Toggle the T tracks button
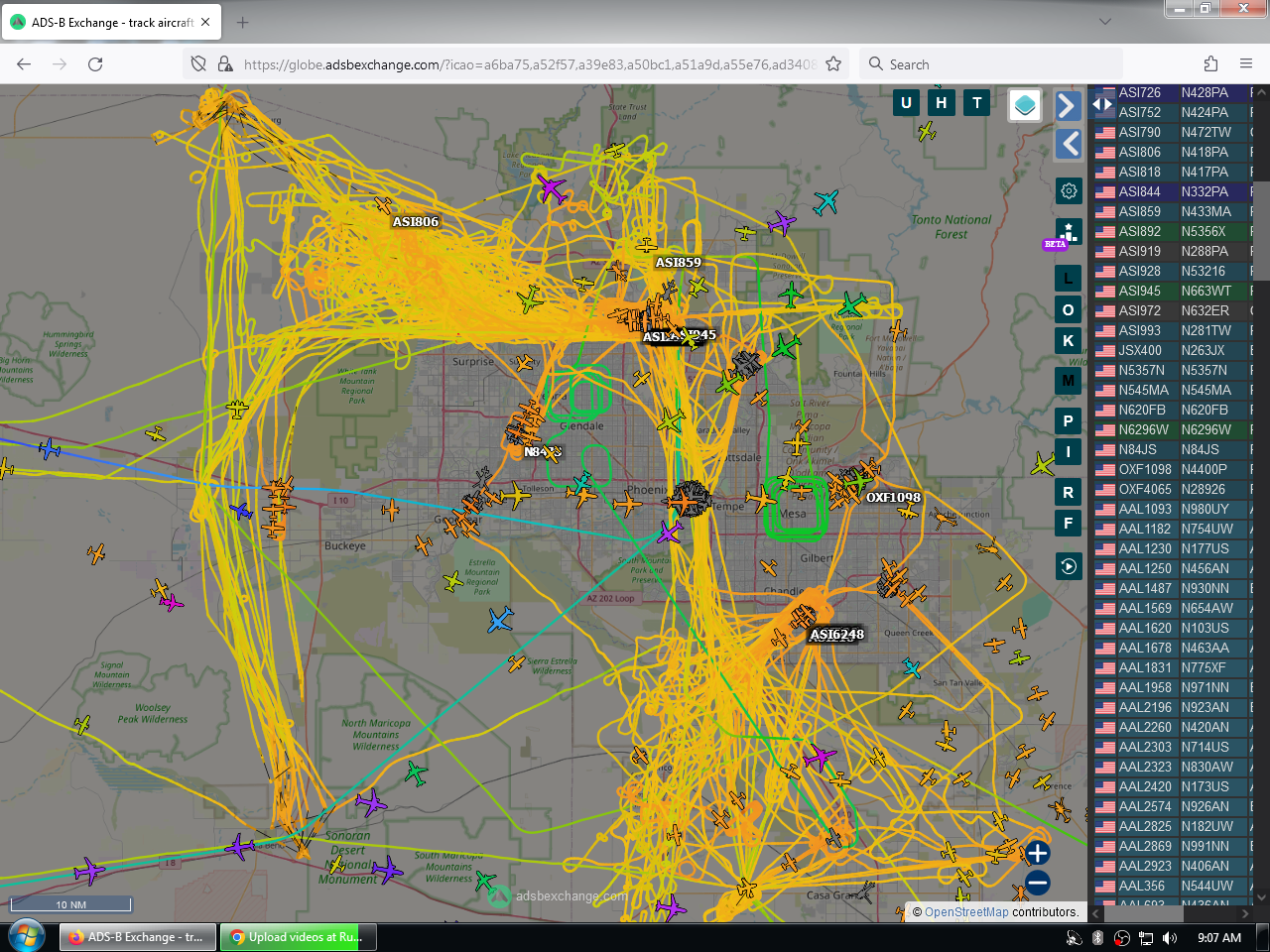The image size is (1270, 952). click(x=977, y=102)
